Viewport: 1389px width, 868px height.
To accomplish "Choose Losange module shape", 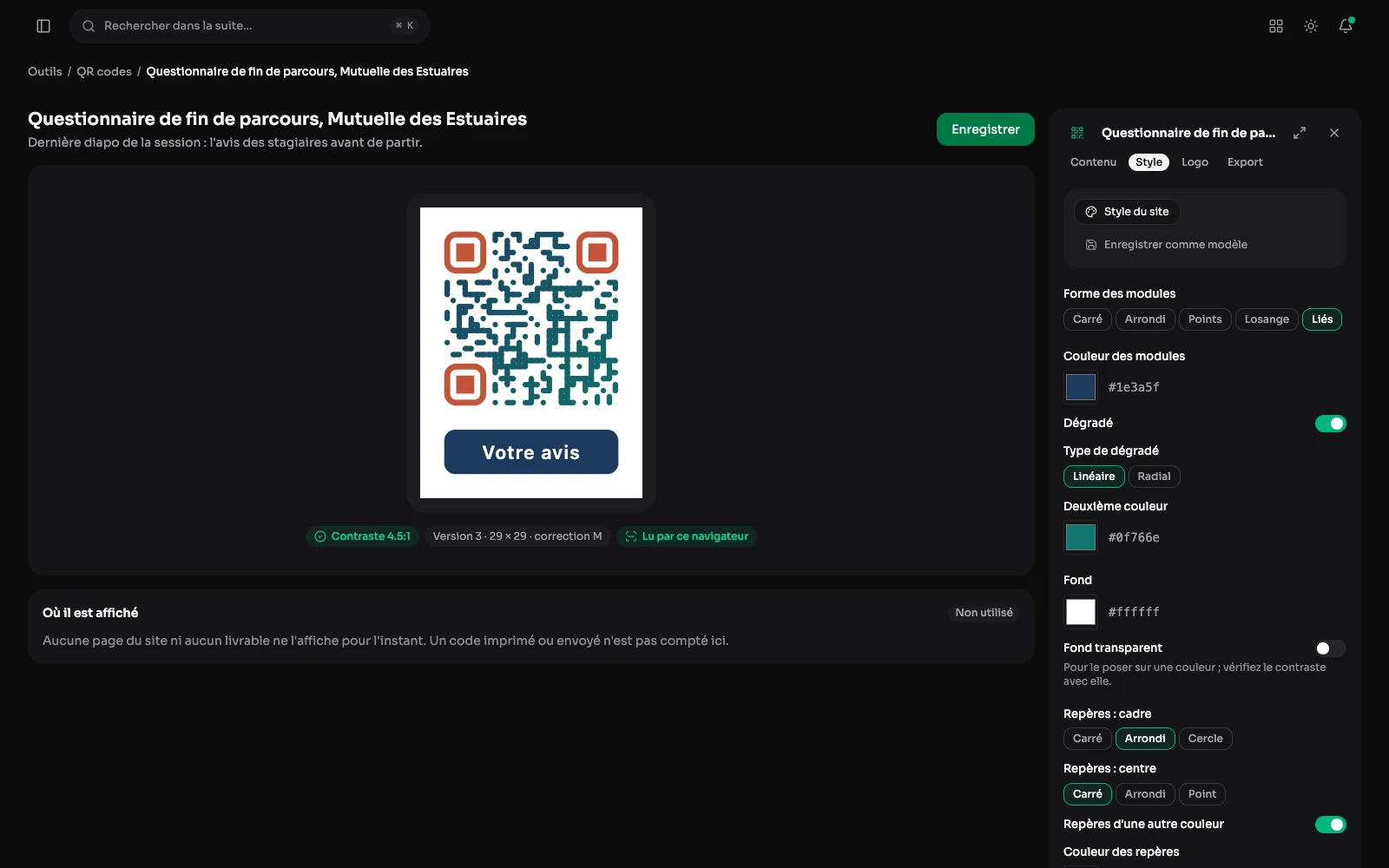I will tap(1267, 319).
